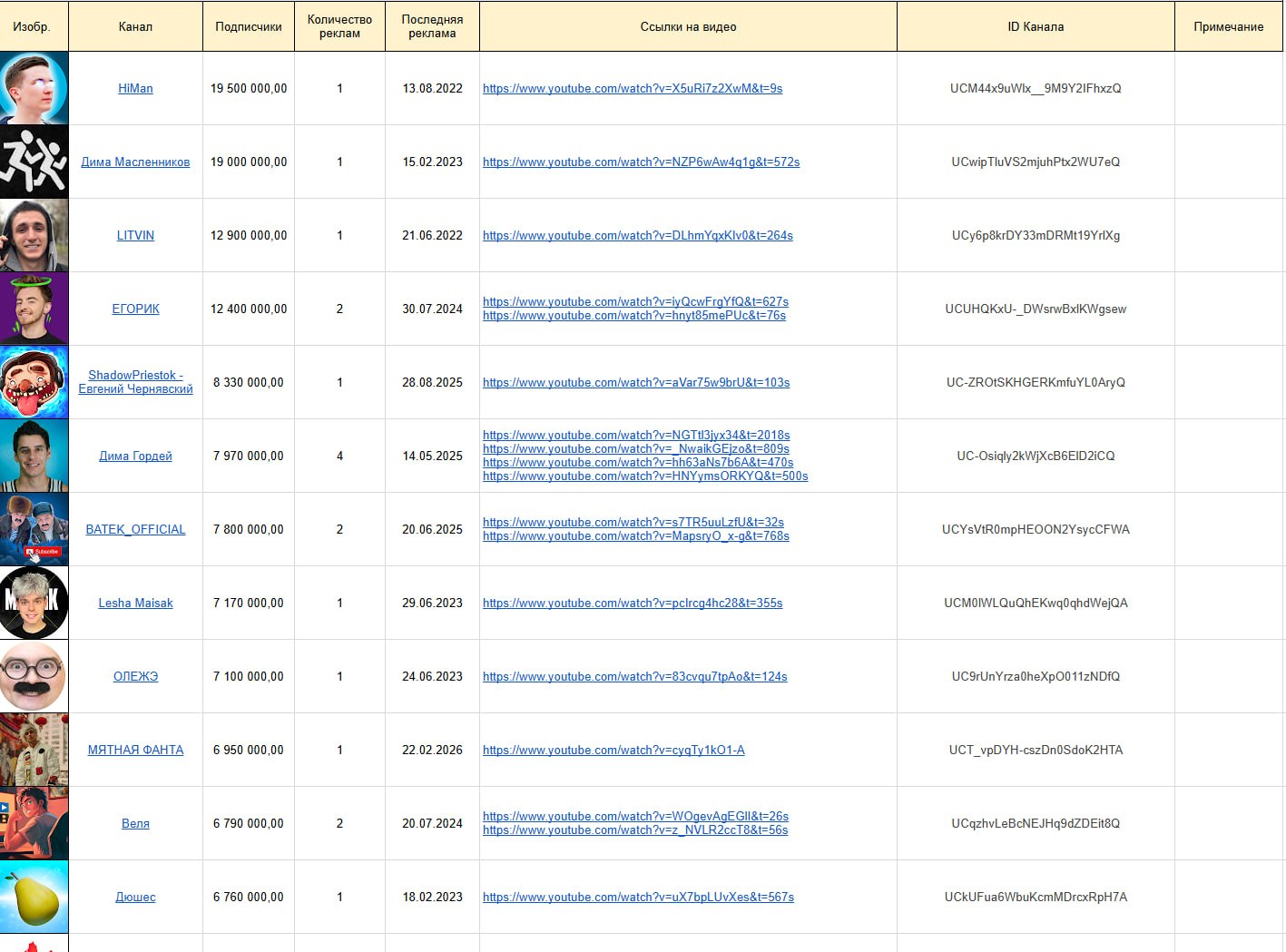
Task: Open ЕГОРИК's second video link ending t=76s
Action: pyautogui.click(x=633, y=316)
